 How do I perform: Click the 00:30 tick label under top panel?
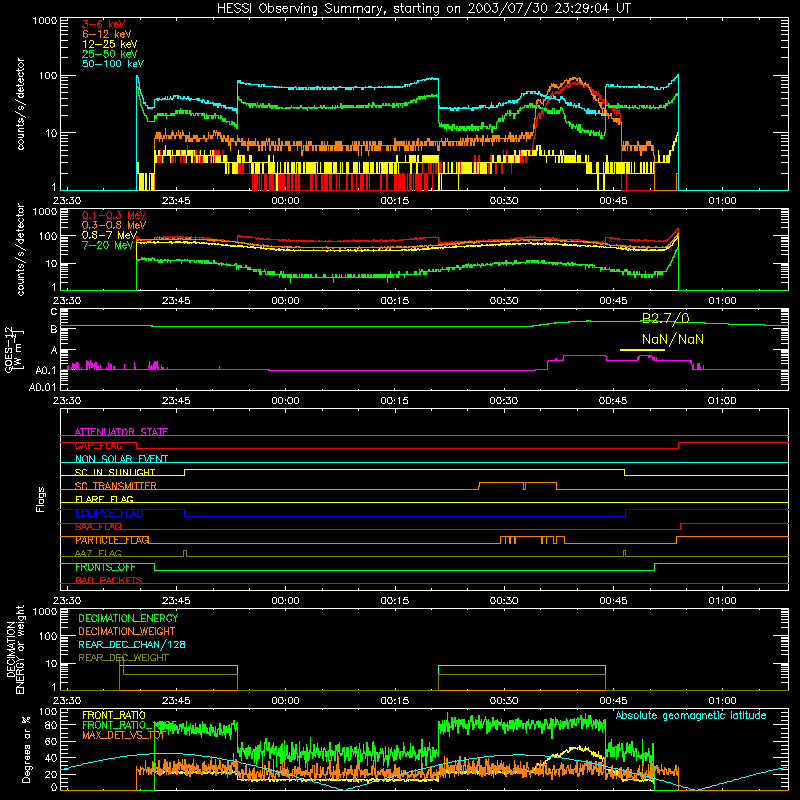coord(504,201)
